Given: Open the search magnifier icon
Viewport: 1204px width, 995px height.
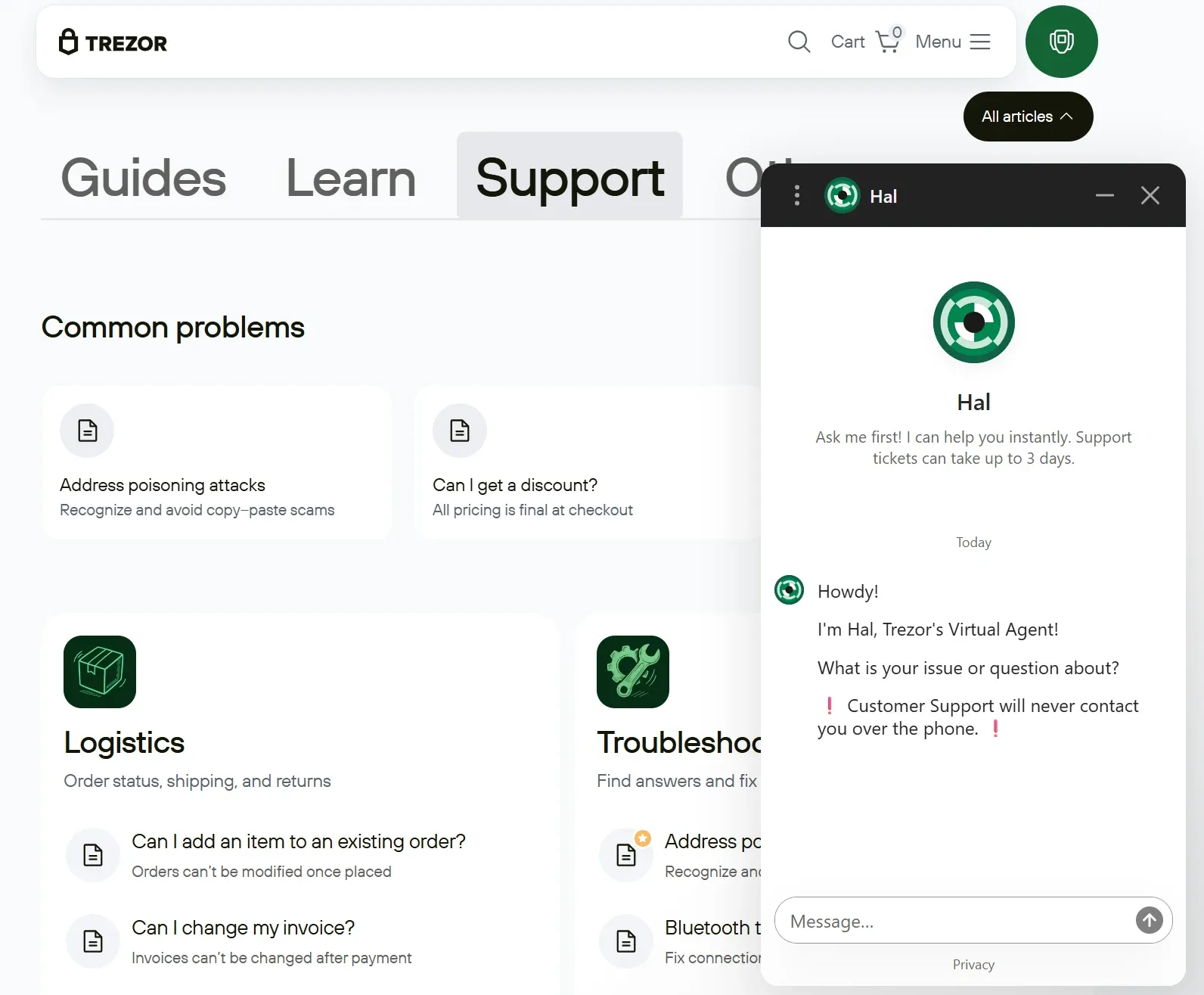Looking at the screenshot, I should [x=799, y=42].
